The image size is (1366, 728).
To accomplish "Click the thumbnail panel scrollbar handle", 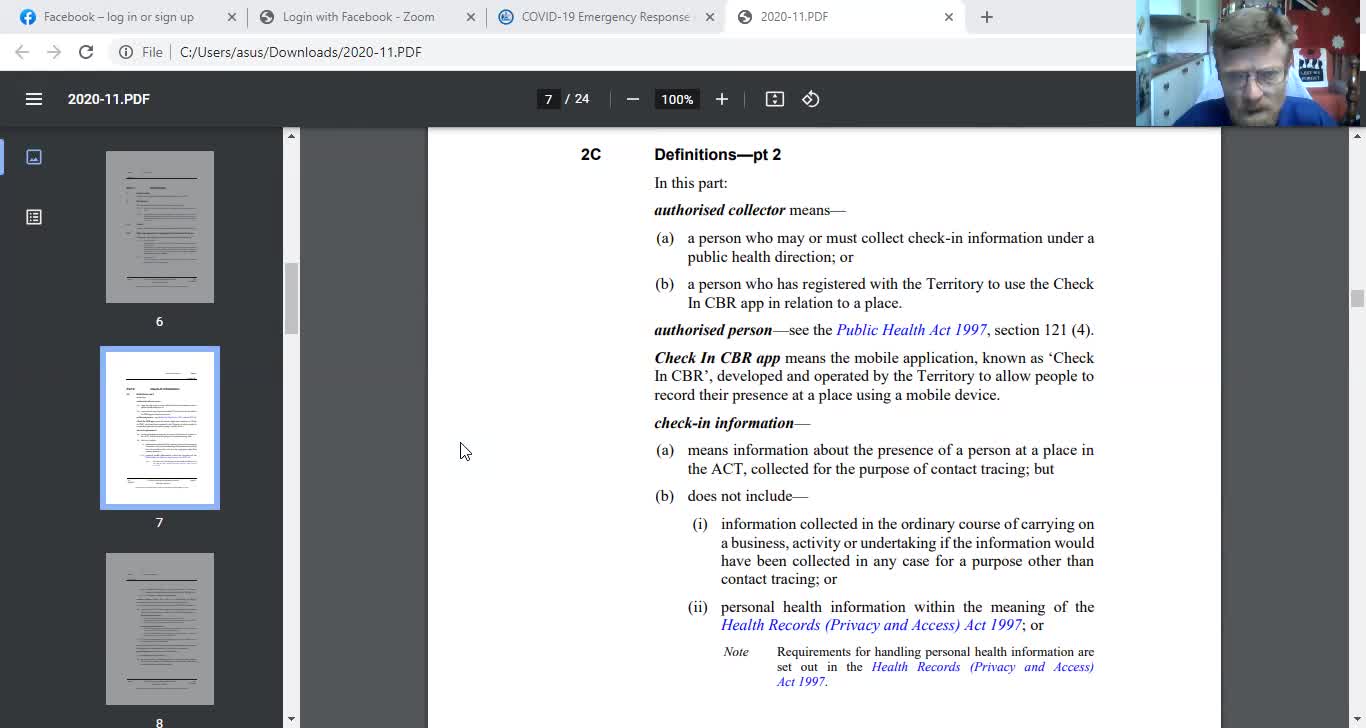I will coord(292,298).
